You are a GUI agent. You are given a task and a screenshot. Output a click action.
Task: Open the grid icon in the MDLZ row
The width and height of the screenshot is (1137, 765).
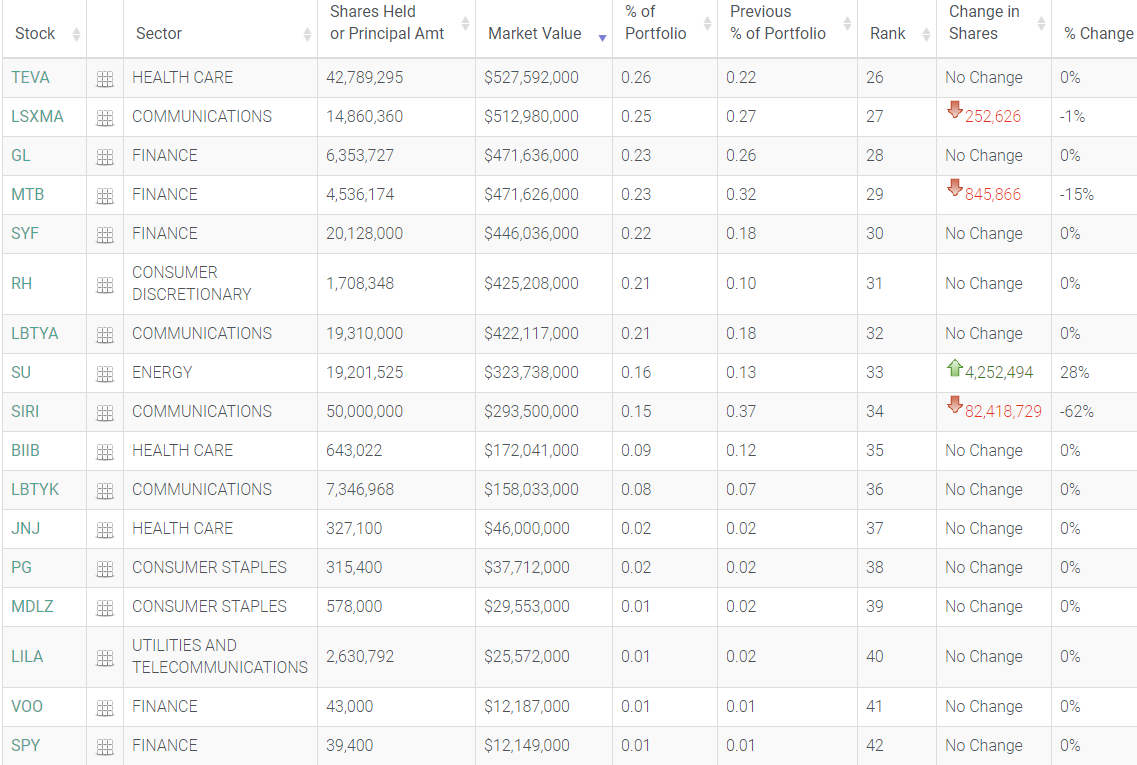105,609
